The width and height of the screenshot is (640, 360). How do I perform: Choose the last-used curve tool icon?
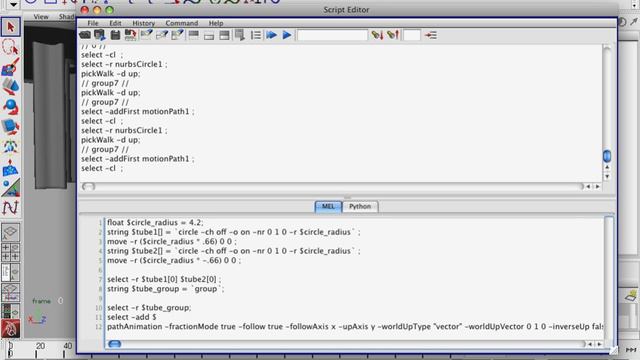point(10,208)
